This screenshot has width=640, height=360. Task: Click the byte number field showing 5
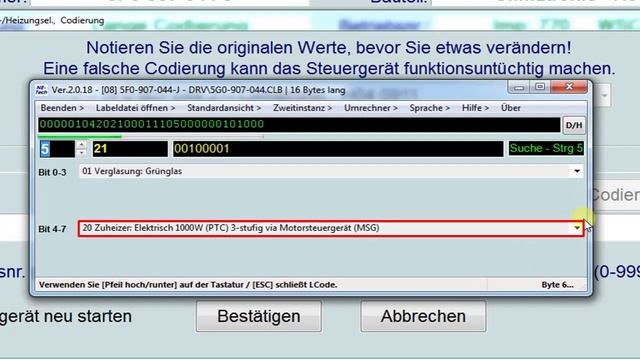(x=57, y=149)
